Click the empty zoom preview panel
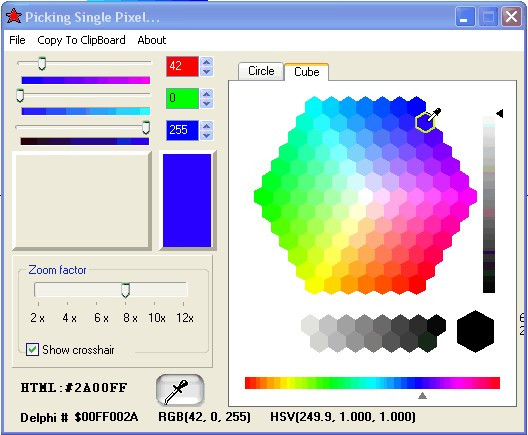The image size is (528, 435). coord(82,201)
